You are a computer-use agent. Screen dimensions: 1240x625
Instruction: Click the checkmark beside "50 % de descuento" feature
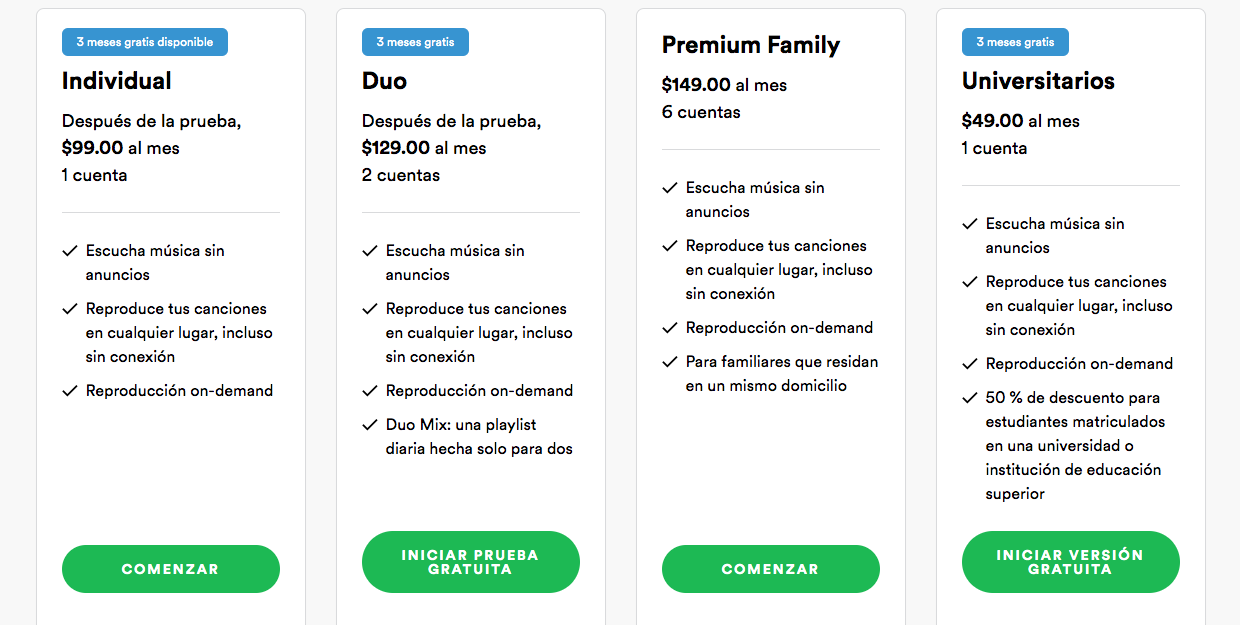point(969,397)
